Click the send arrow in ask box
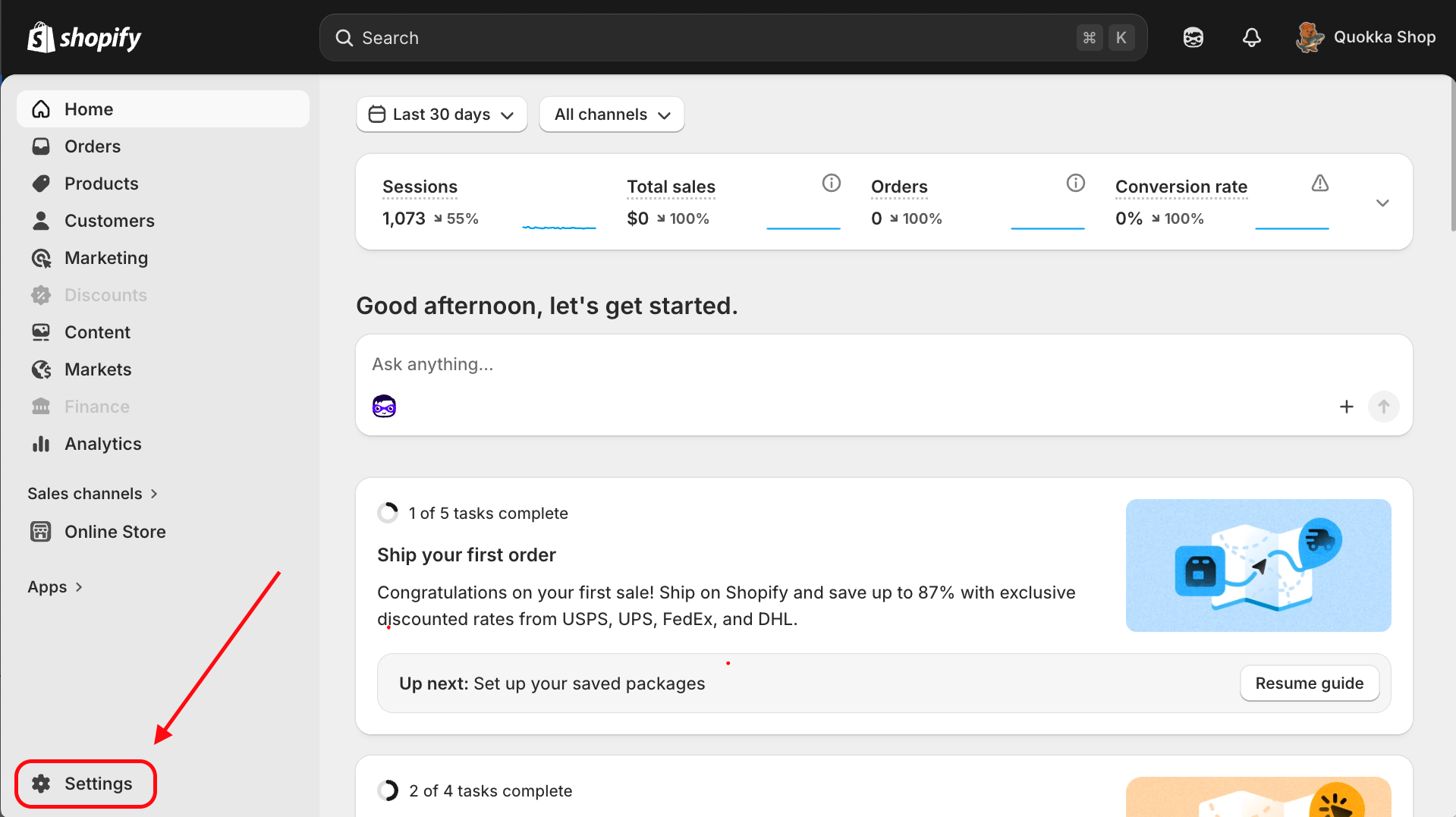Image resolution: width=1456 pixels, height=817 pixels. pyautogui.click(x=1384, y=407)
